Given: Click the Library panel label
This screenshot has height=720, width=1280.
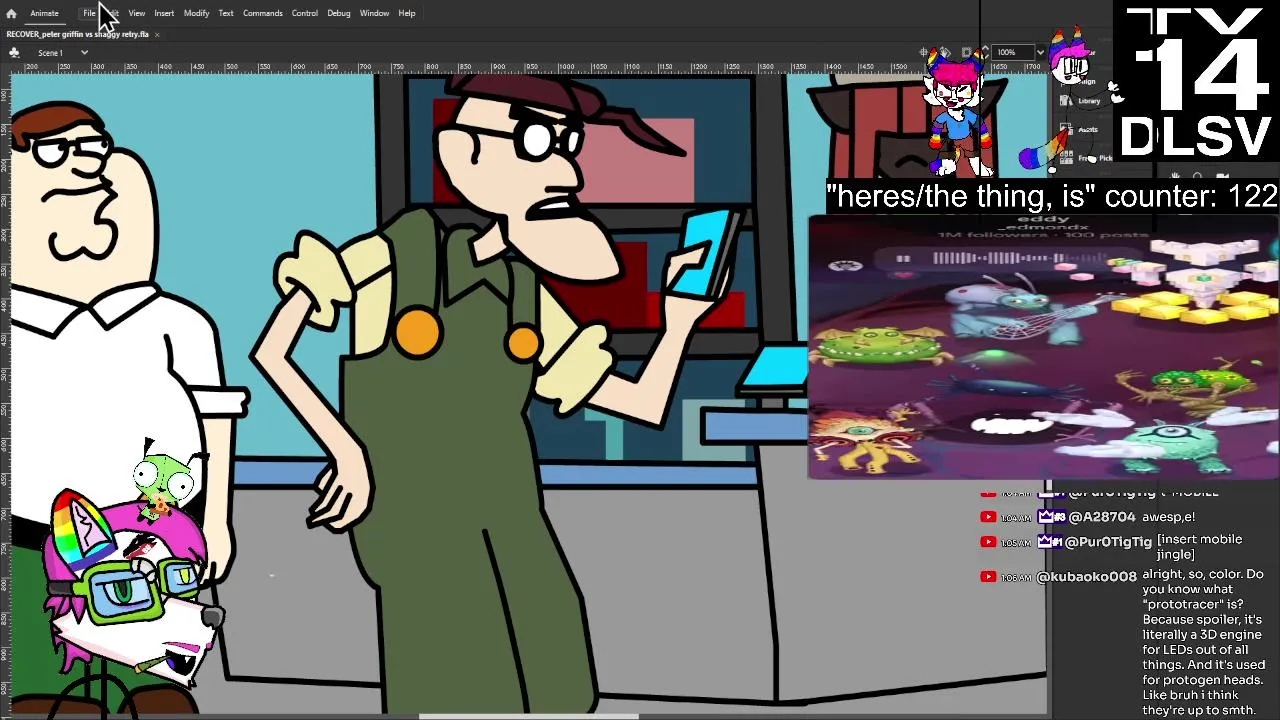Looking at the screenshot, I should (1089, 101).
